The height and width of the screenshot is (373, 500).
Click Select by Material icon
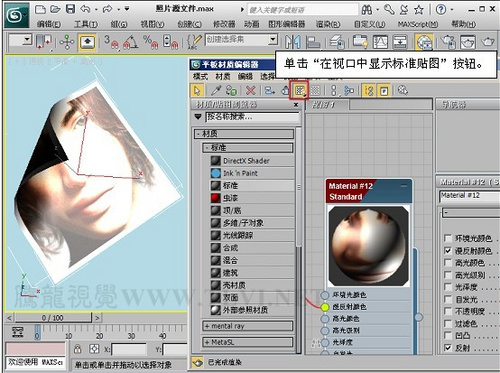click(403, 90)
